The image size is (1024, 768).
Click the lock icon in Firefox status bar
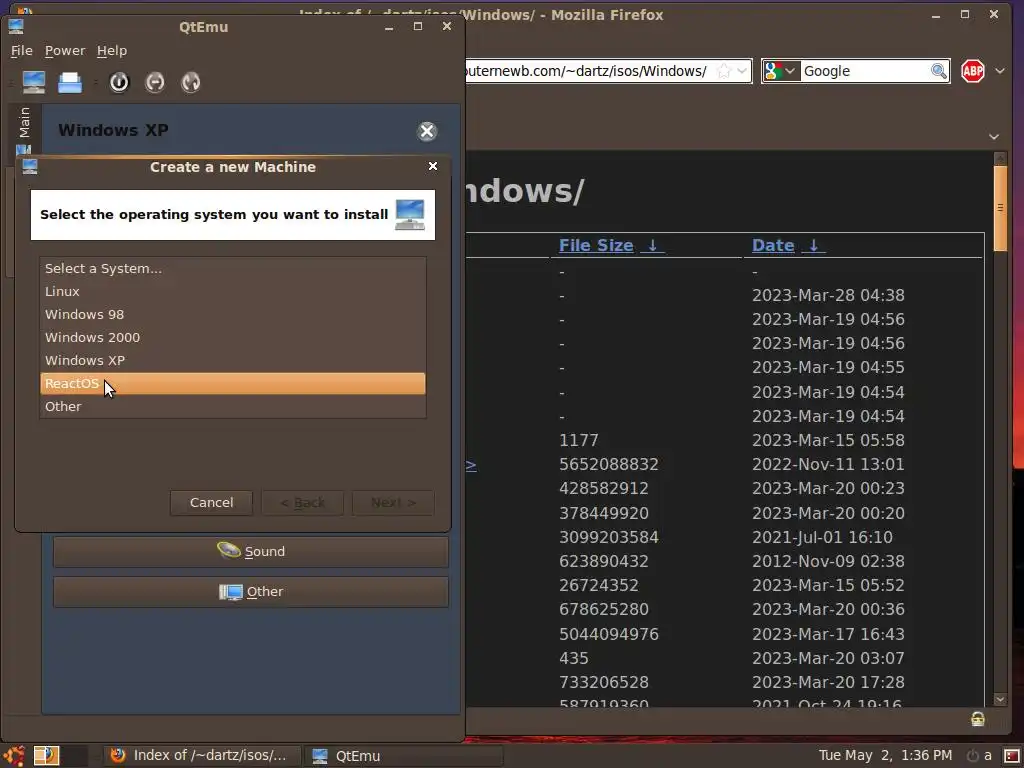(978, 719)
